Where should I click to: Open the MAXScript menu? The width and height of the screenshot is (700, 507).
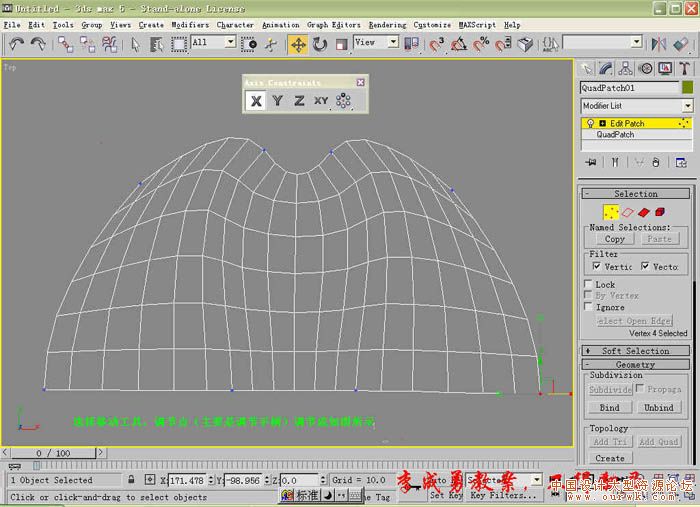point(477,25)
